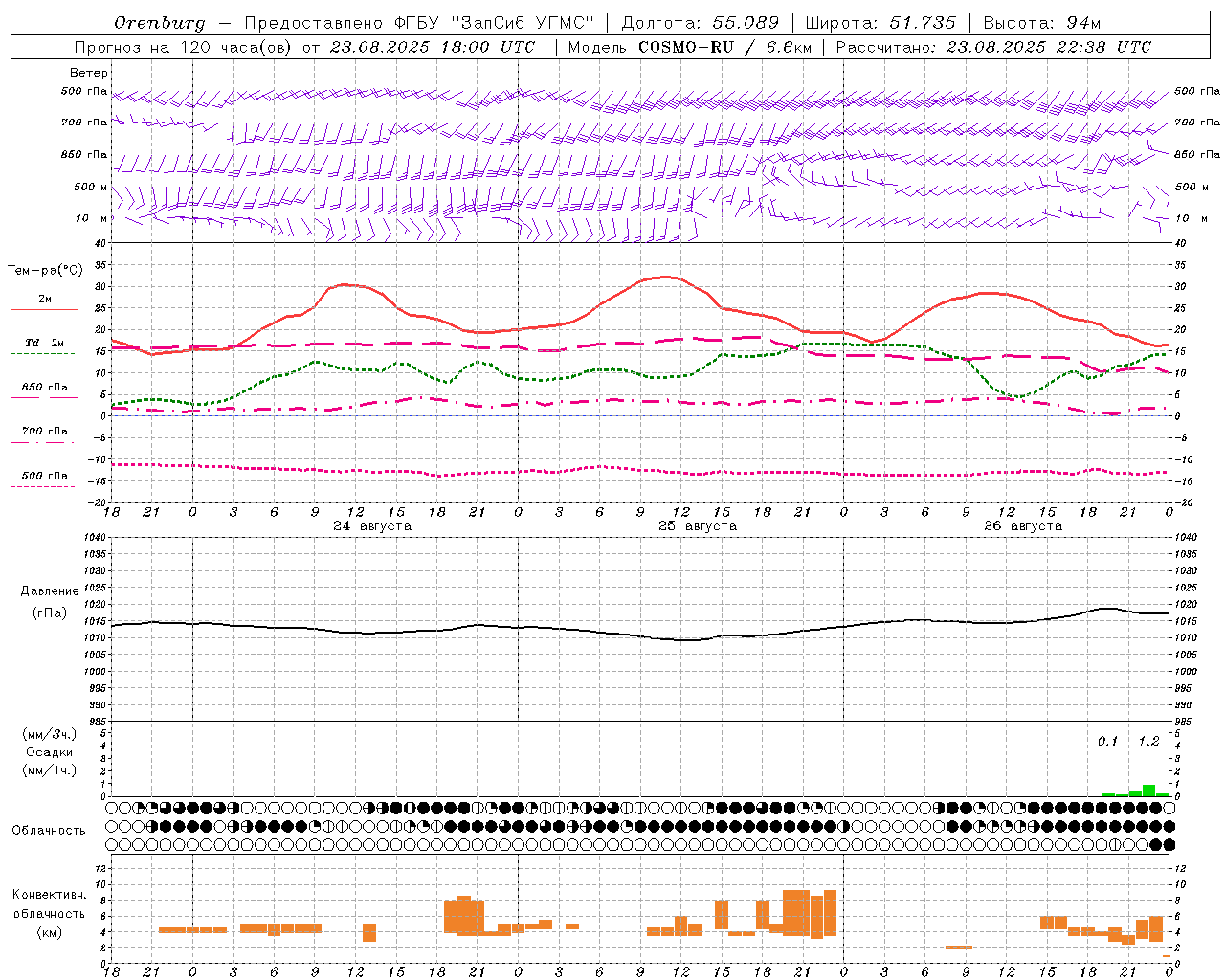The height and width of the screenshot is (980, 1225).
Task: Click the 'Осадки' precipitation label
Action: click(50, 752)
